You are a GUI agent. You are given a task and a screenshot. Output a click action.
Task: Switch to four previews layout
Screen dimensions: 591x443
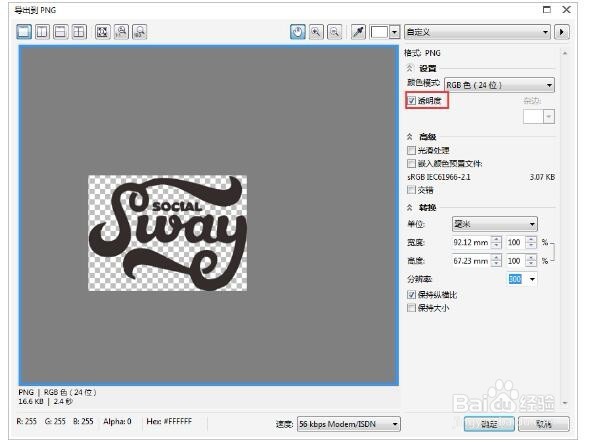pos(79,32)
